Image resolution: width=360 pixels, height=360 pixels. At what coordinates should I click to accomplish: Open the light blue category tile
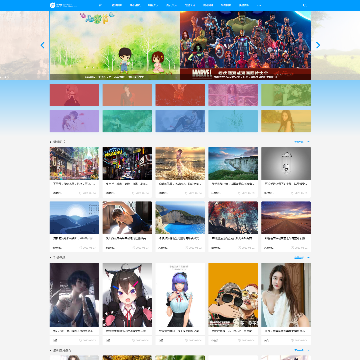pyautogui.click(x=233, y=121)
